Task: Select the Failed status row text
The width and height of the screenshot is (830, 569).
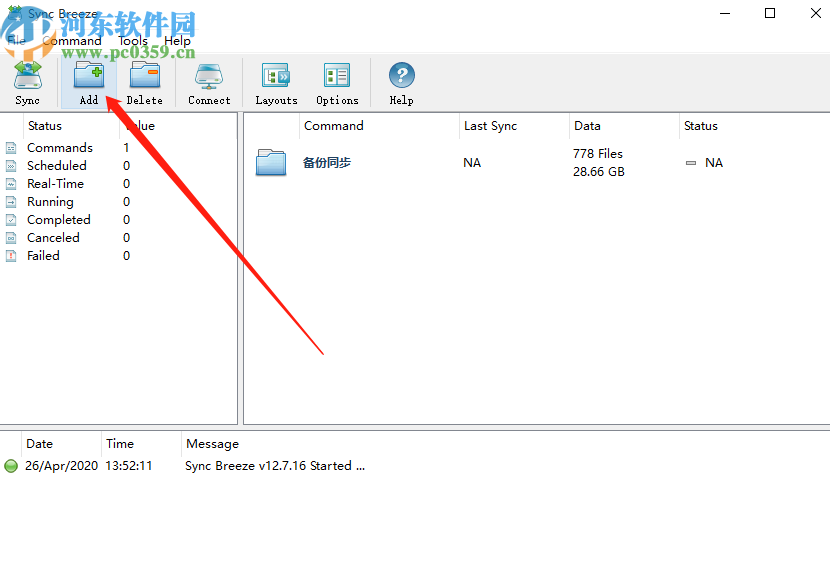Action: [x=43, y=256]
